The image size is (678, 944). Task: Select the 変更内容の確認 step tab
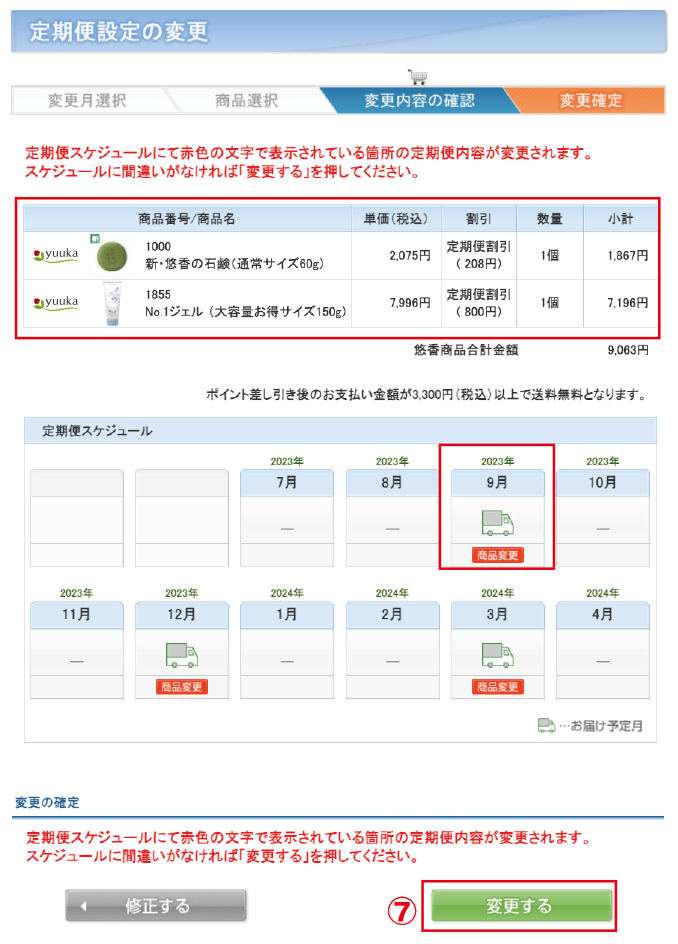click(419, 101)
